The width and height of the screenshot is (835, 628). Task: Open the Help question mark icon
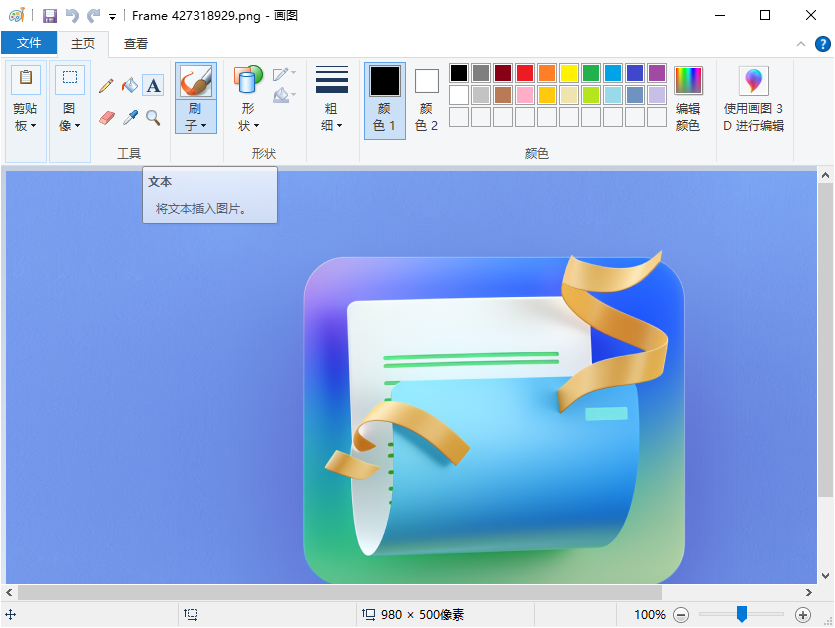(x=821, y=44)
